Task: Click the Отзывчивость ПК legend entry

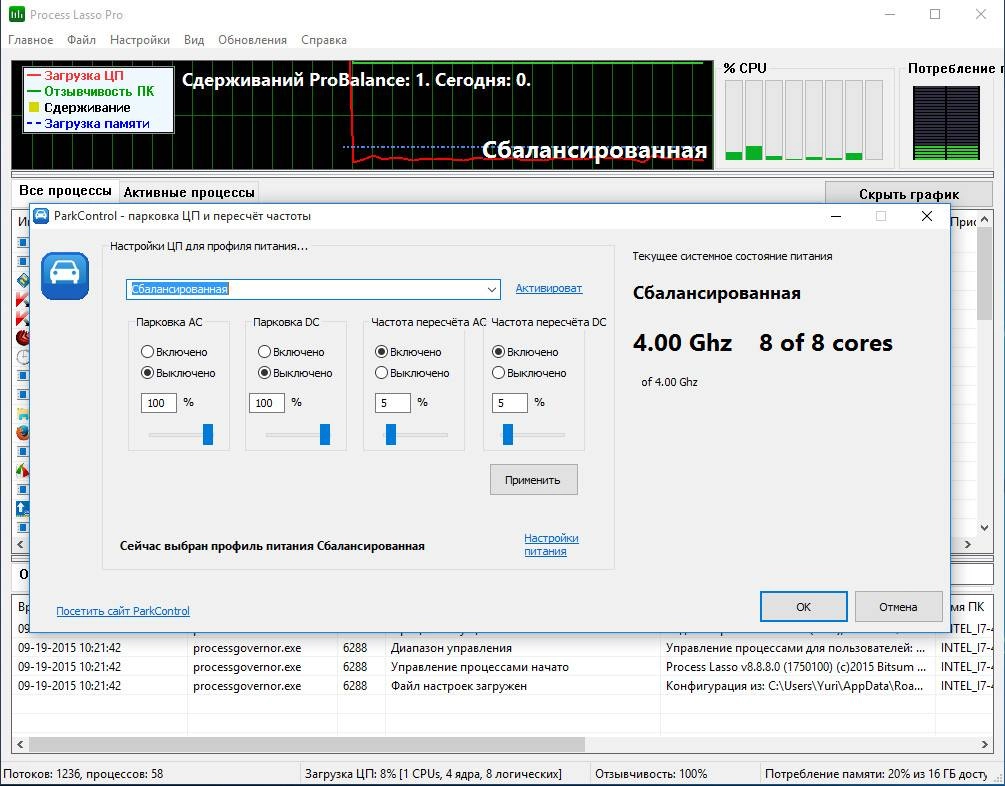Action: [90, 91]
